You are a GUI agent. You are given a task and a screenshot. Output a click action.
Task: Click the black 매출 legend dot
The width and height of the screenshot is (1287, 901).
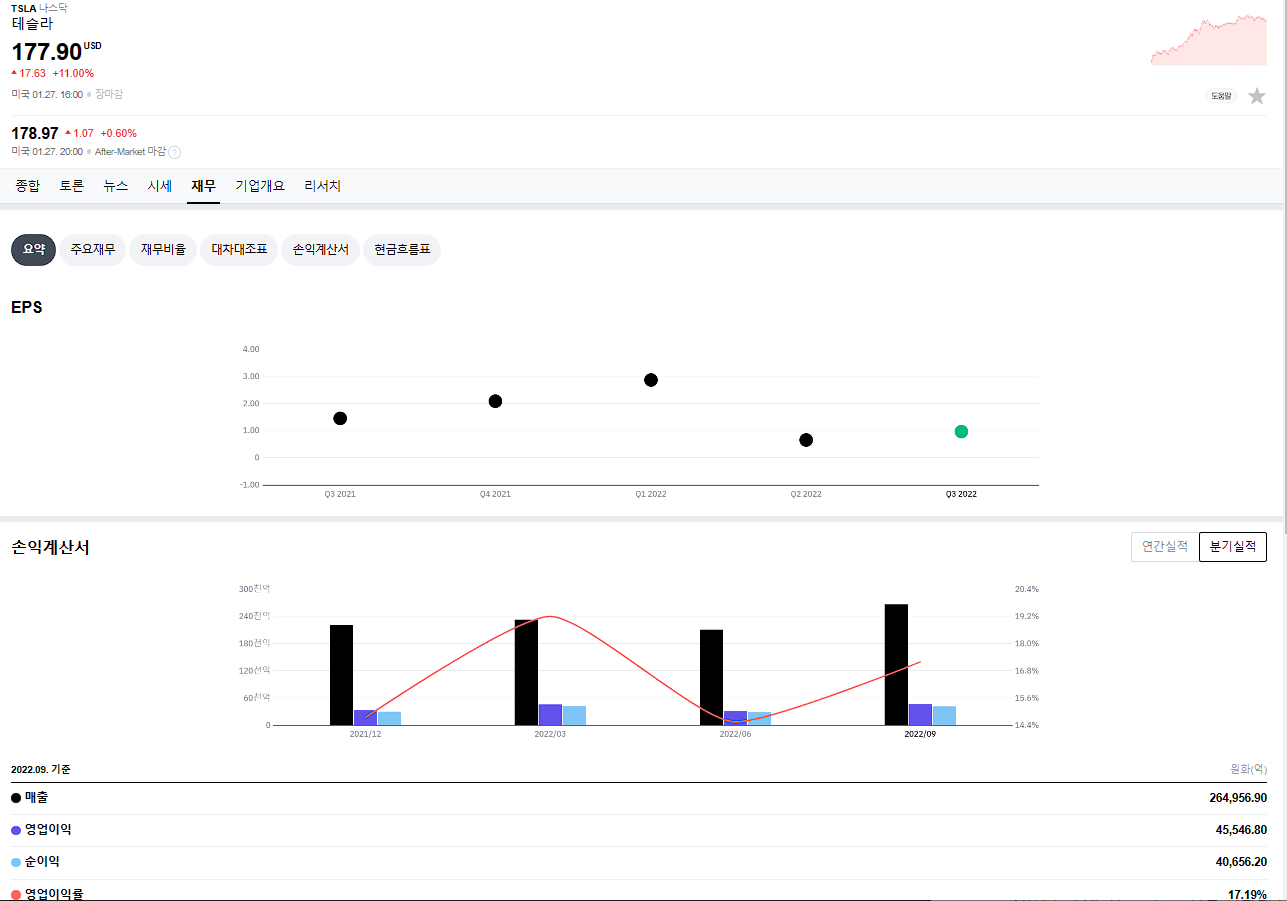(x=16, y=798)
